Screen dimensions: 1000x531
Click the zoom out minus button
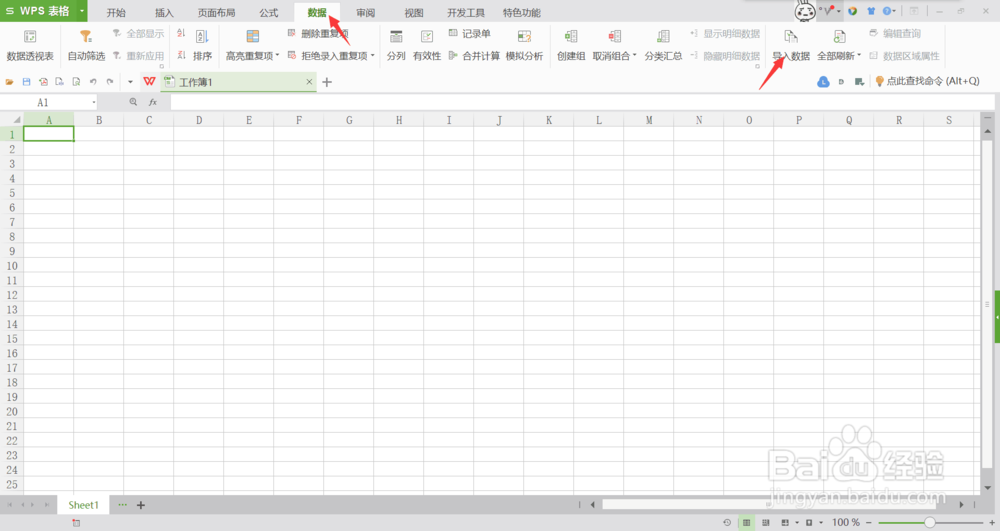coord(869,522)
